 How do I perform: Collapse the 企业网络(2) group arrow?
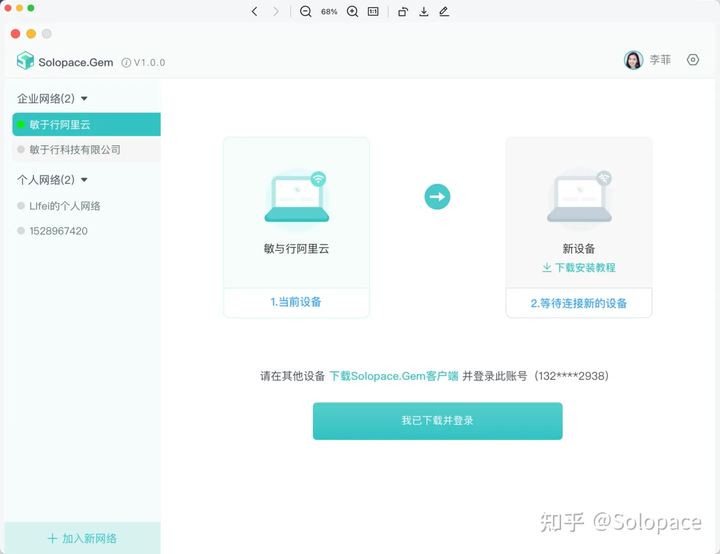pyautogui.click(x=84, y=99)
